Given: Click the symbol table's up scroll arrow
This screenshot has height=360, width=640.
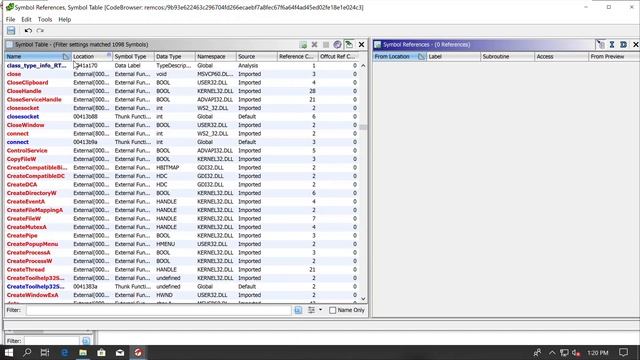Looking at the screenshot, I should (363, 65).
